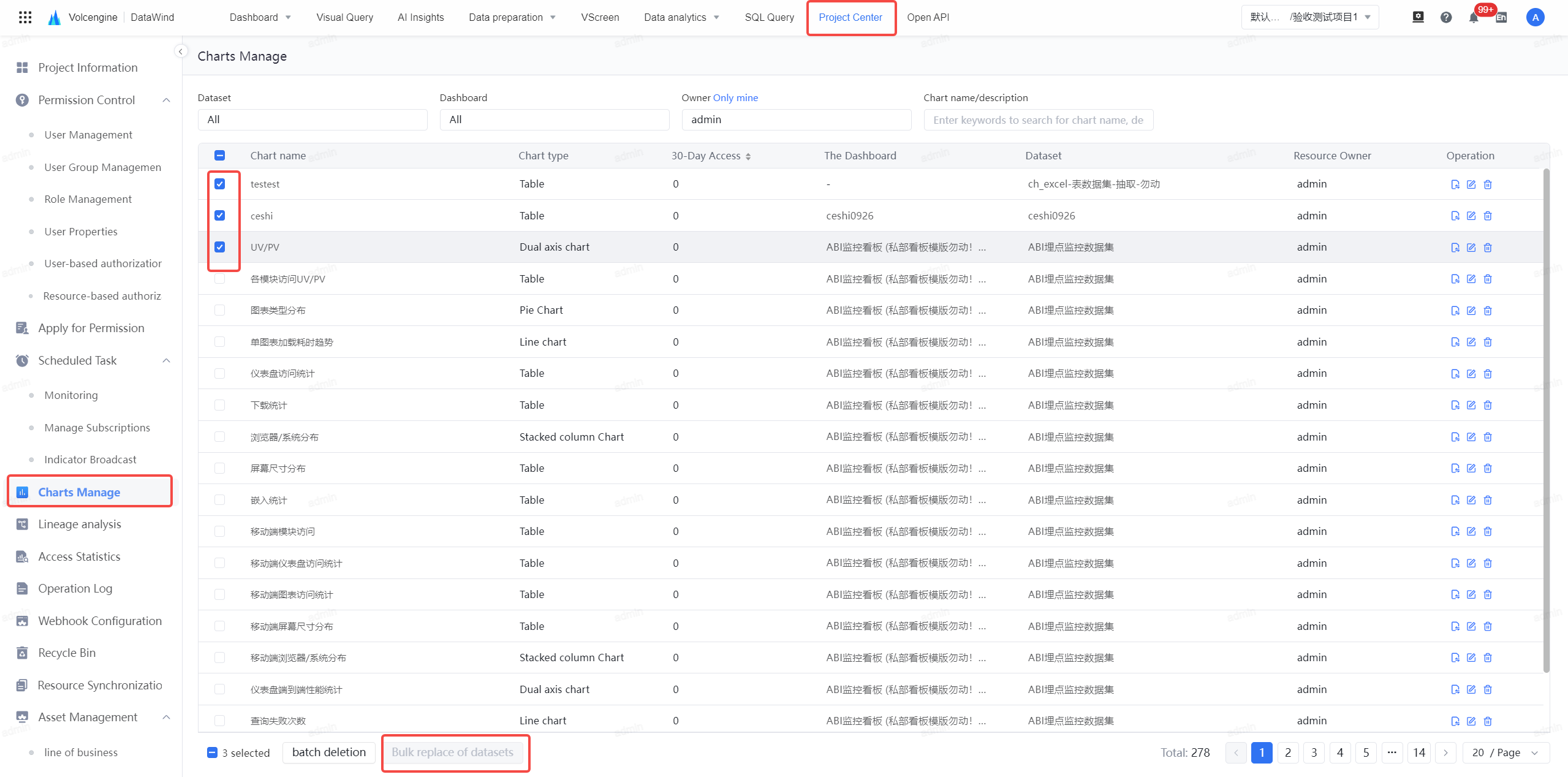Check the 单图表加载耗时趋势 row checkbox
The height and width of the screenshot is (777, 1568).
click(x=220, y=342)
